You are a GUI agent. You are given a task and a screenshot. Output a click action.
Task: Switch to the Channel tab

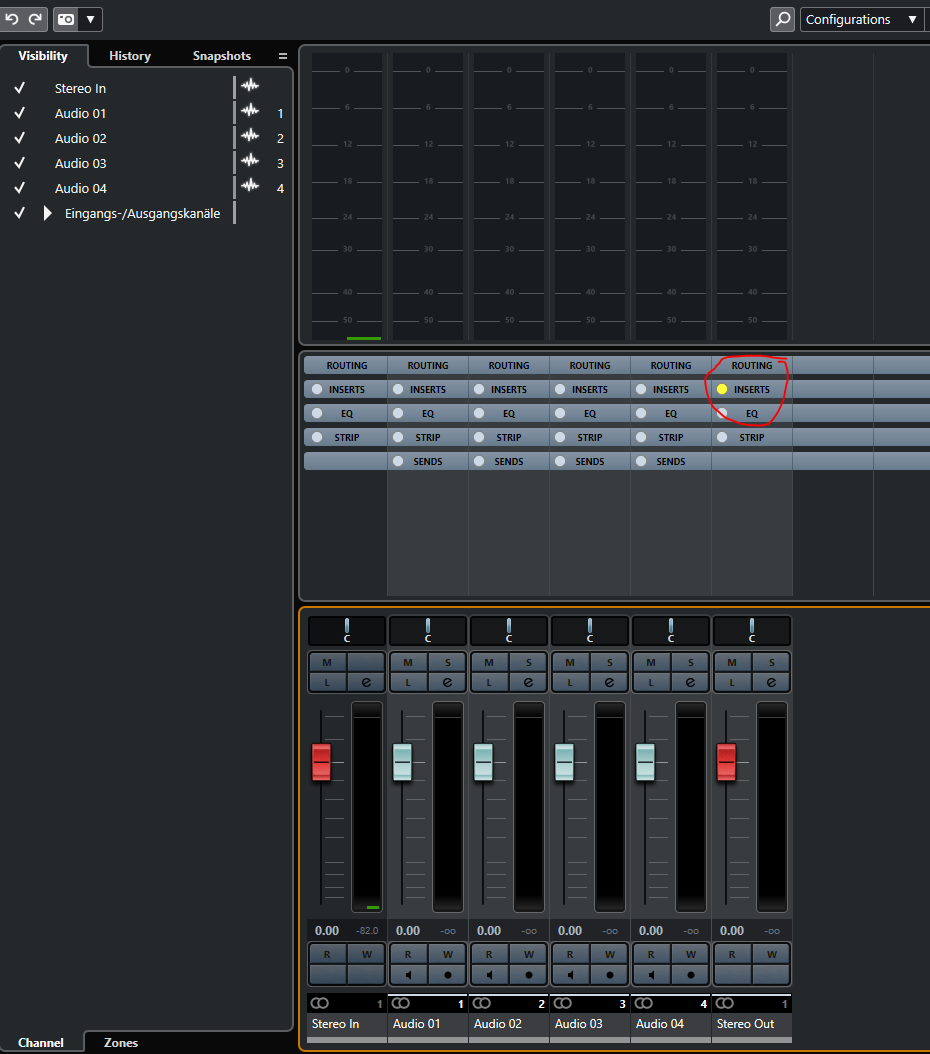pos(41,1043)
